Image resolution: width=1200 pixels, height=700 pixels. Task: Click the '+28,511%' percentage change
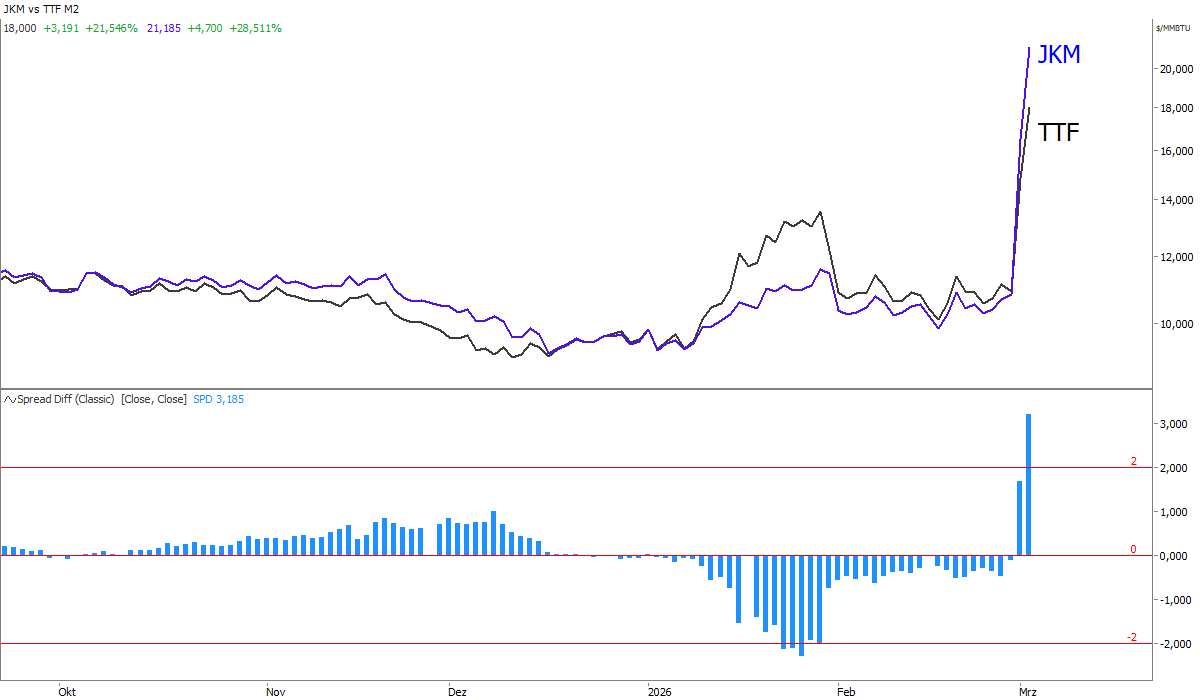(x=255, y=28)
